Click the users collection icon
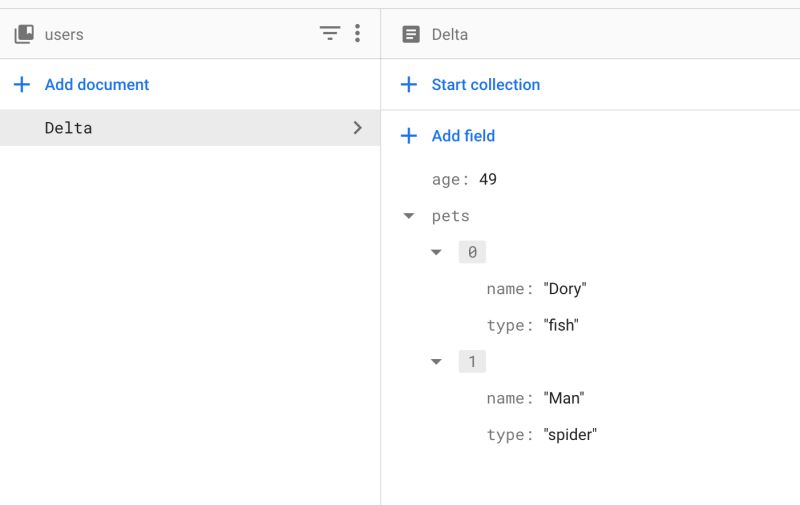 [x=24, y=34]
